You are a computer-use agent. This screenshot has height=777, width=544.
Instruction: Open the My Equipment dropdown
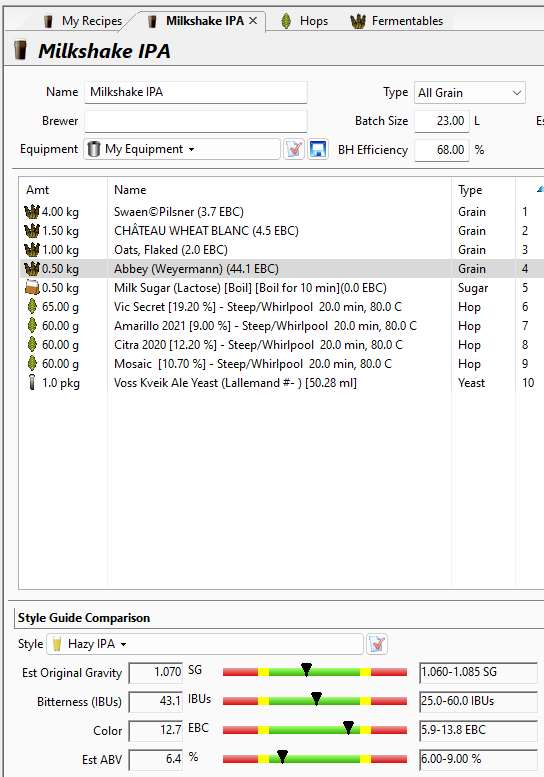coord(181,149)
